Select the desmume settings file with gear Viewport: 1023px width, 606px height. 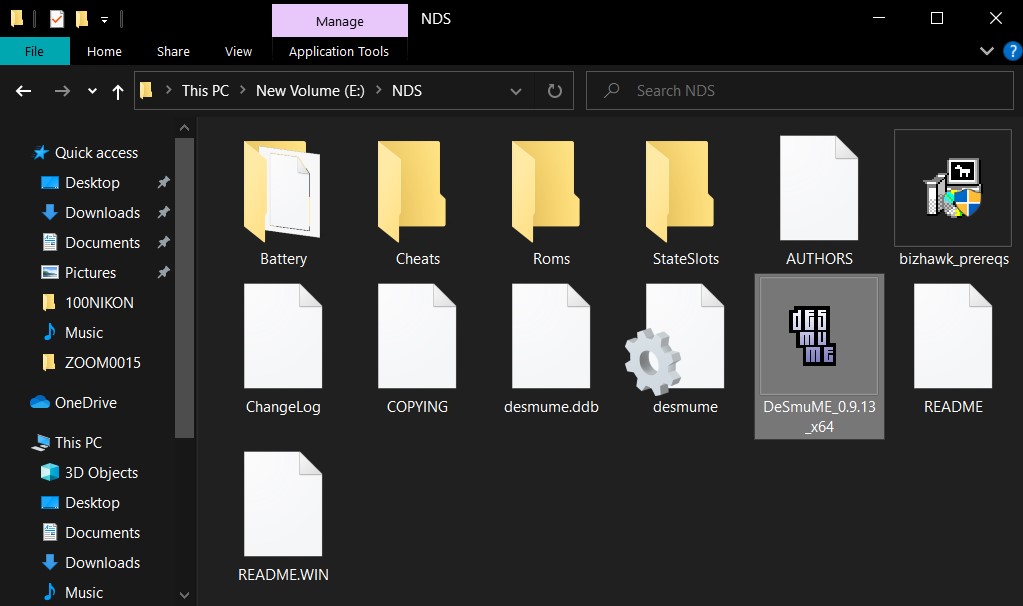pos(675,339)
